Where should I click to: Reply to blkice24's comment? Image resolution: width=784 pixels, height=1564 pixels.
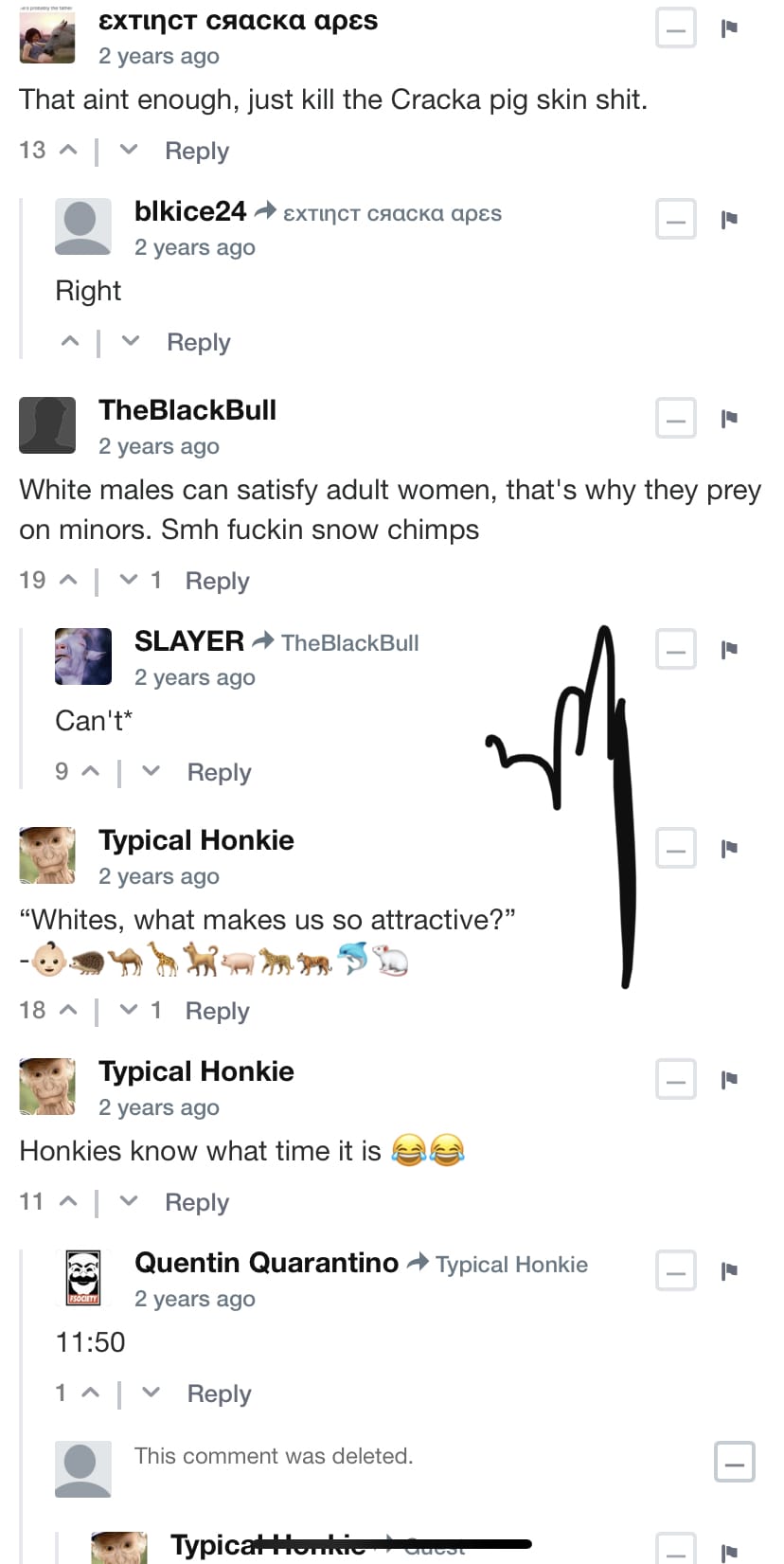click(x=199, y=342)
